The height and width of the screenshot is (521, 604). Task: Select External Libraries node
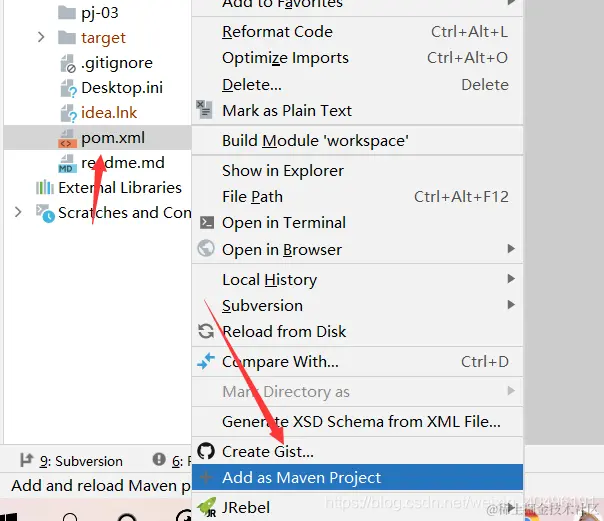120,188
